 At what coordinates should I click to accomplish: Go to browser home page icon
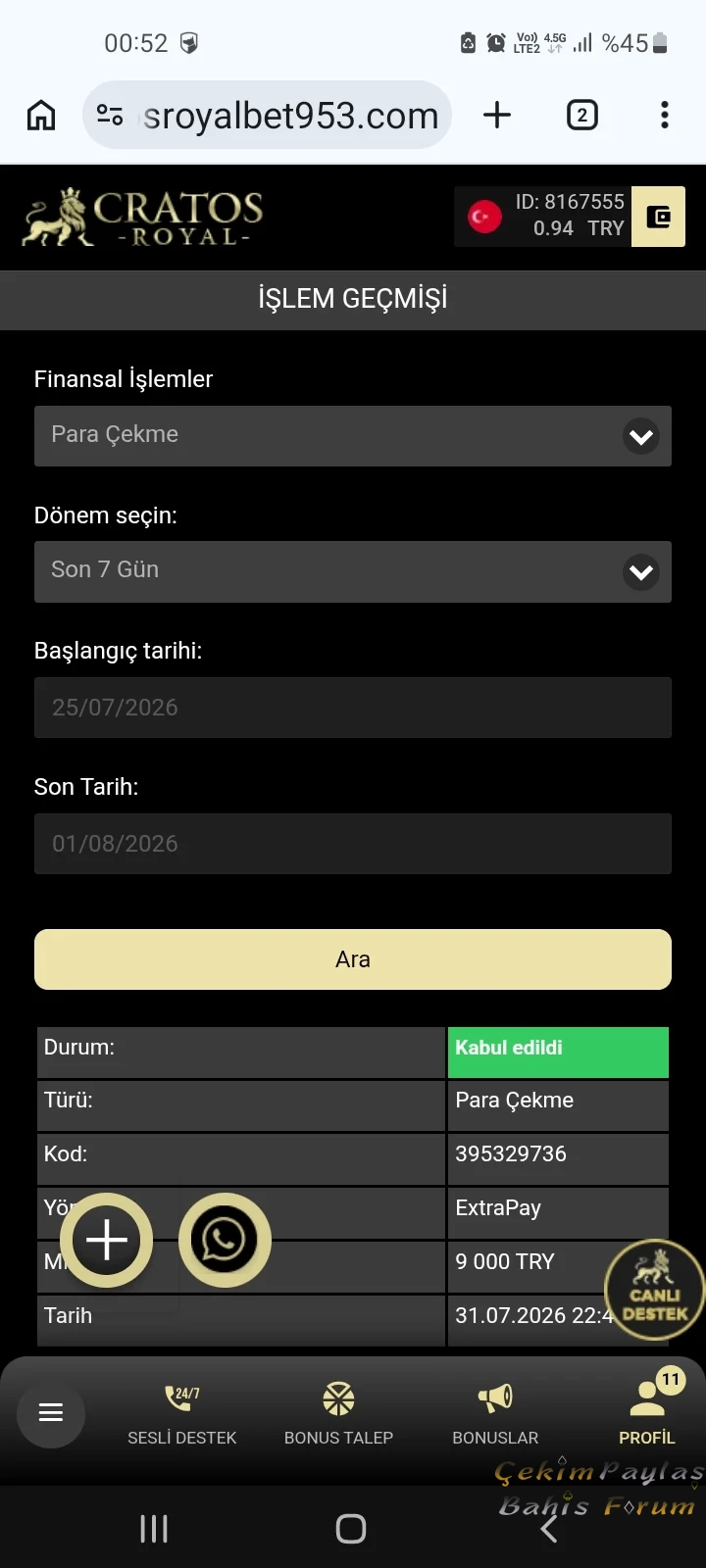tap(41, 115)
